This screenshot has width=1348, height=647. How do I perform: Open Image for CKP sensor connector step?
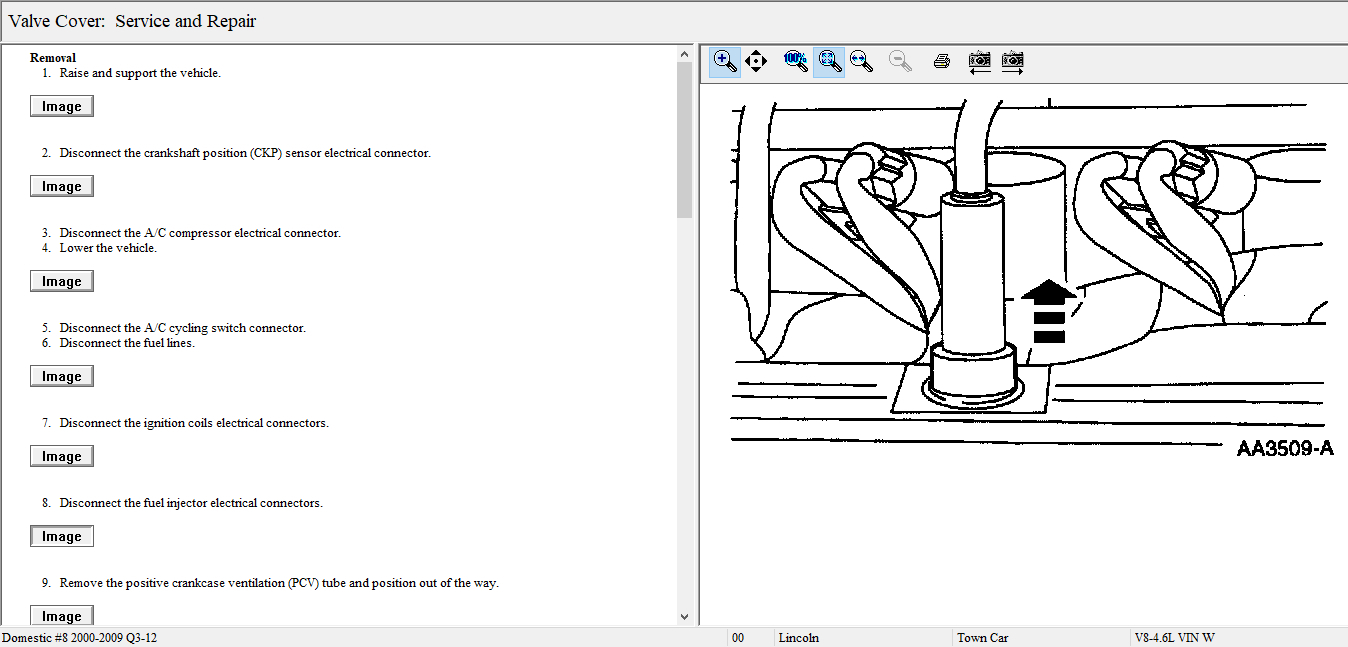click(62, 187)
